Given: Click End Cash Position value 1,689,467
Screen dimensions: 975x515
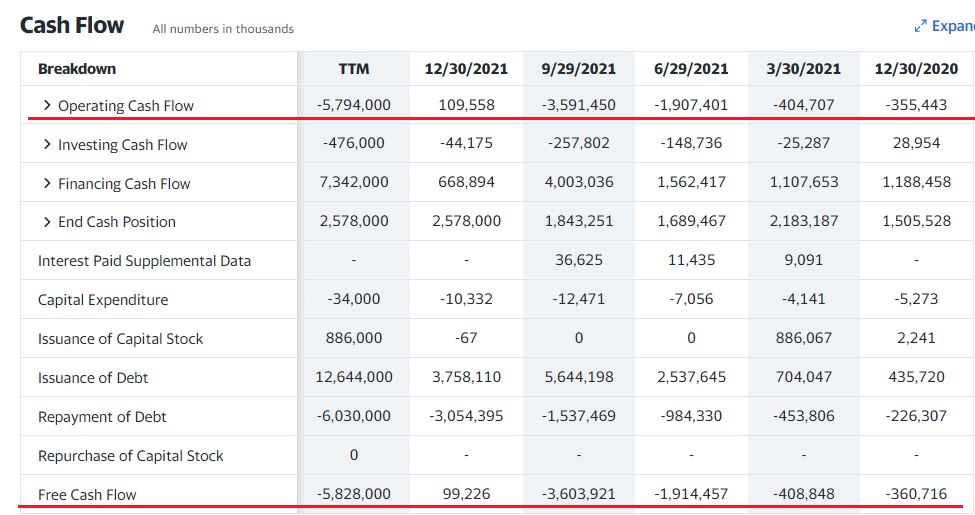Looking at the screenshot, I should 691,221.
